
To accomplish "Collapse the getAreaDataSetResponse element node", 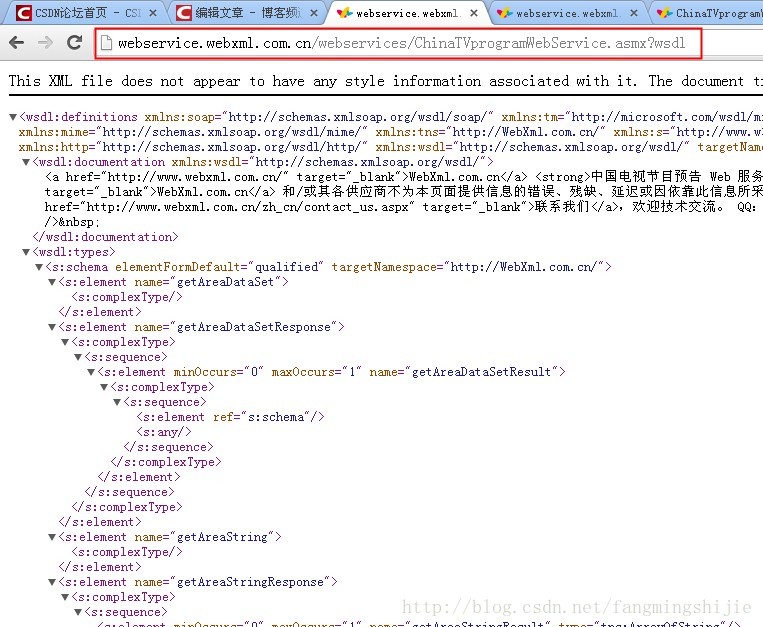I will pos(52,327).
